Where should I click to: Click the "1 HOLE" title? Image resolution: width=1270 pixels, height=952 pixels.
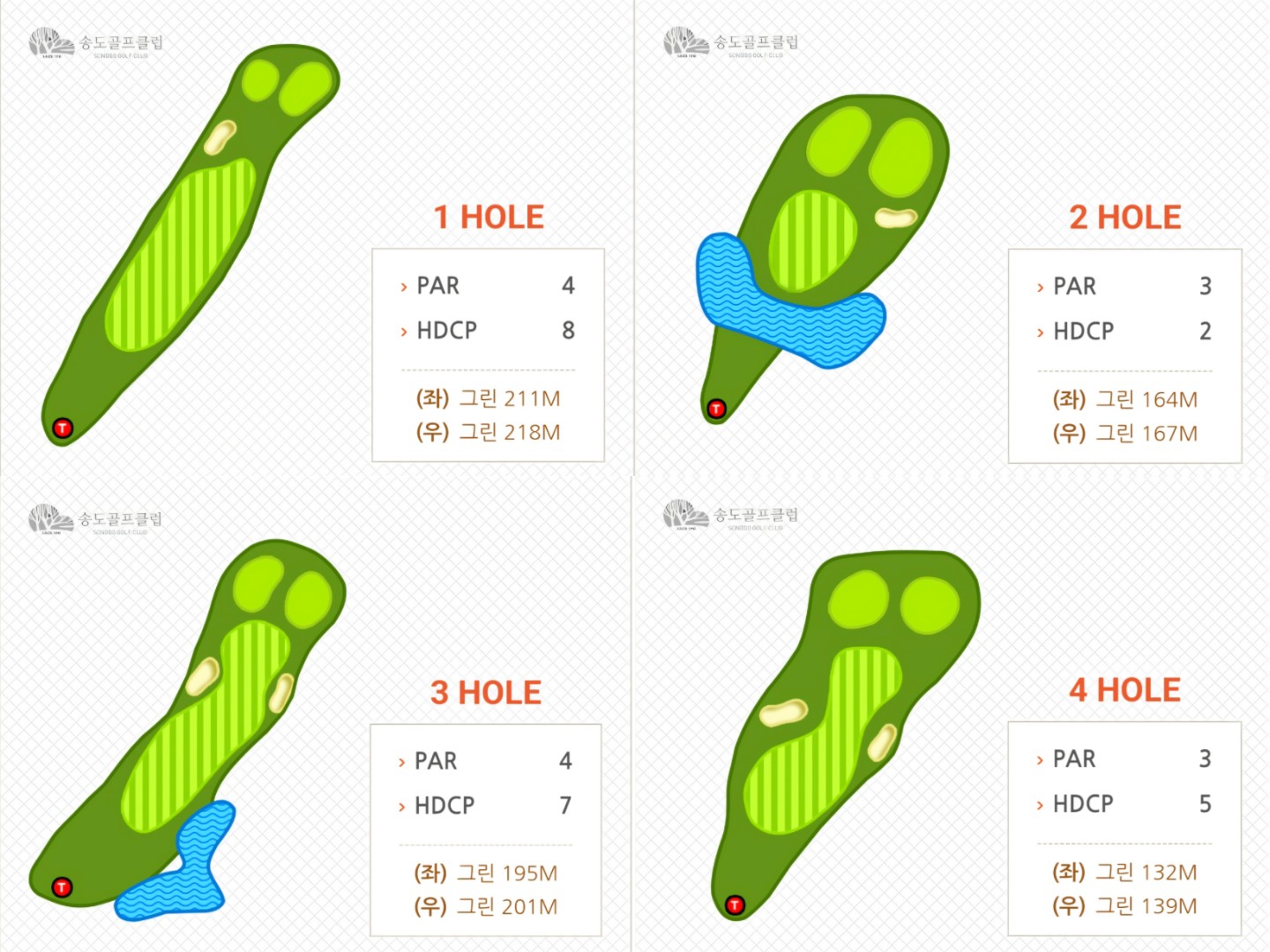489,217
